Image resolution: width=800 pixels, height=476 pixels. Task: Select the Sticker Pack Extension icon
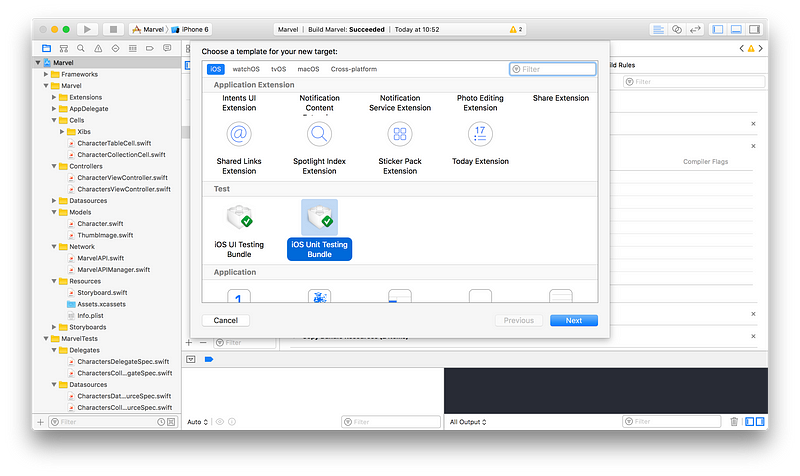(400, 134)
